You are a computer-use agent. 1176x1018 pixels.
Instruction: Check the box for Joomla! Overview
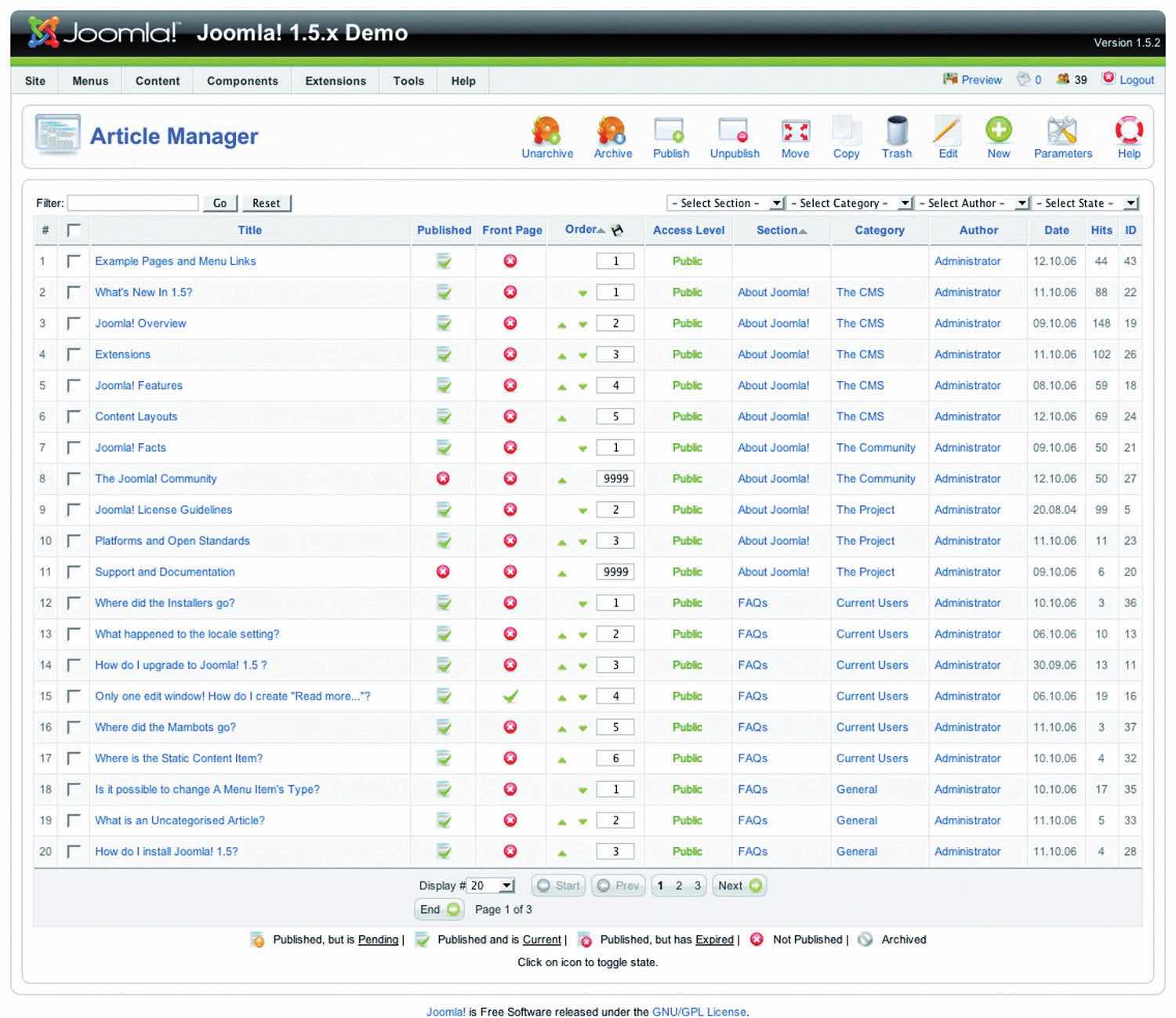pos(74,323)
